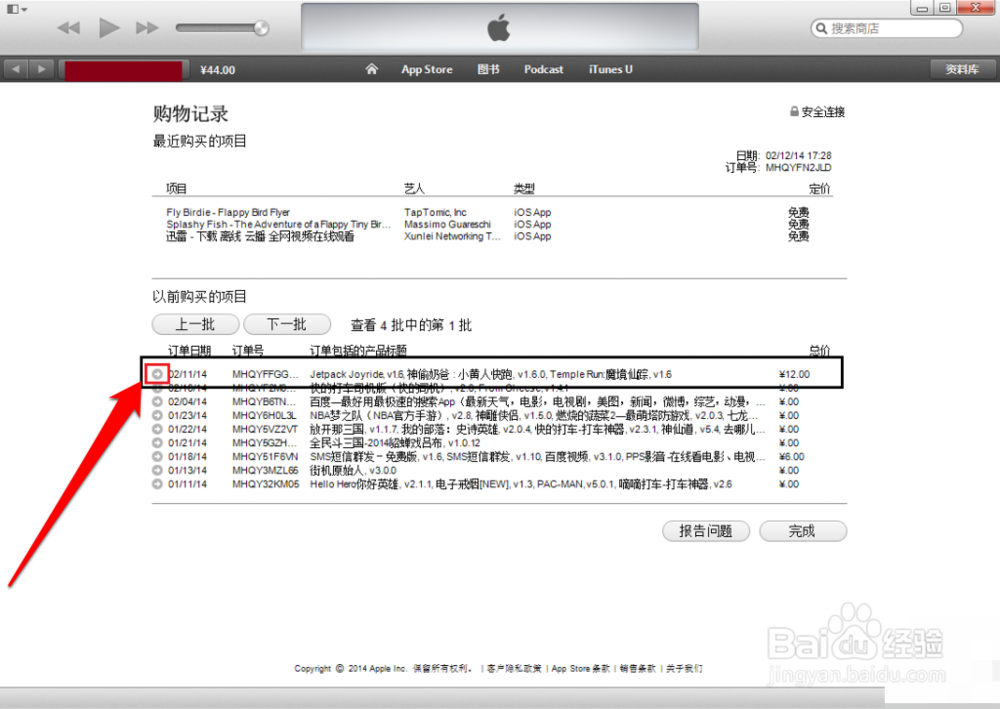Switch to the 图书 tab
The image size is (1000, 709).
pyautogui.click(x=489, y=69)
